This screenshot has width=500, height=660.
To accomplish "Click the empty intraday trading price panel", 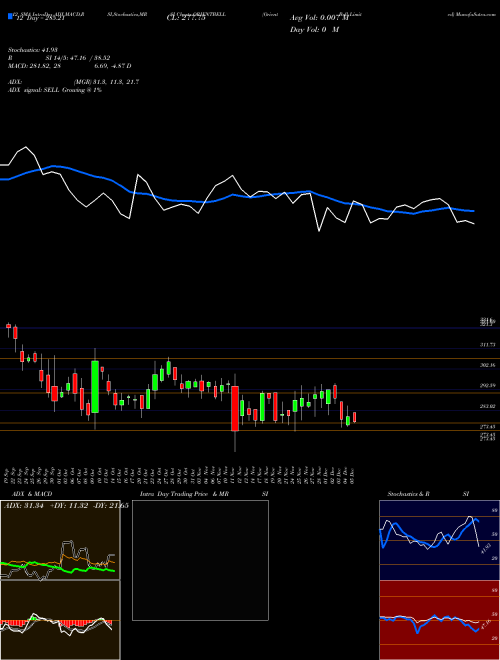I will click(x=200, y=560).
